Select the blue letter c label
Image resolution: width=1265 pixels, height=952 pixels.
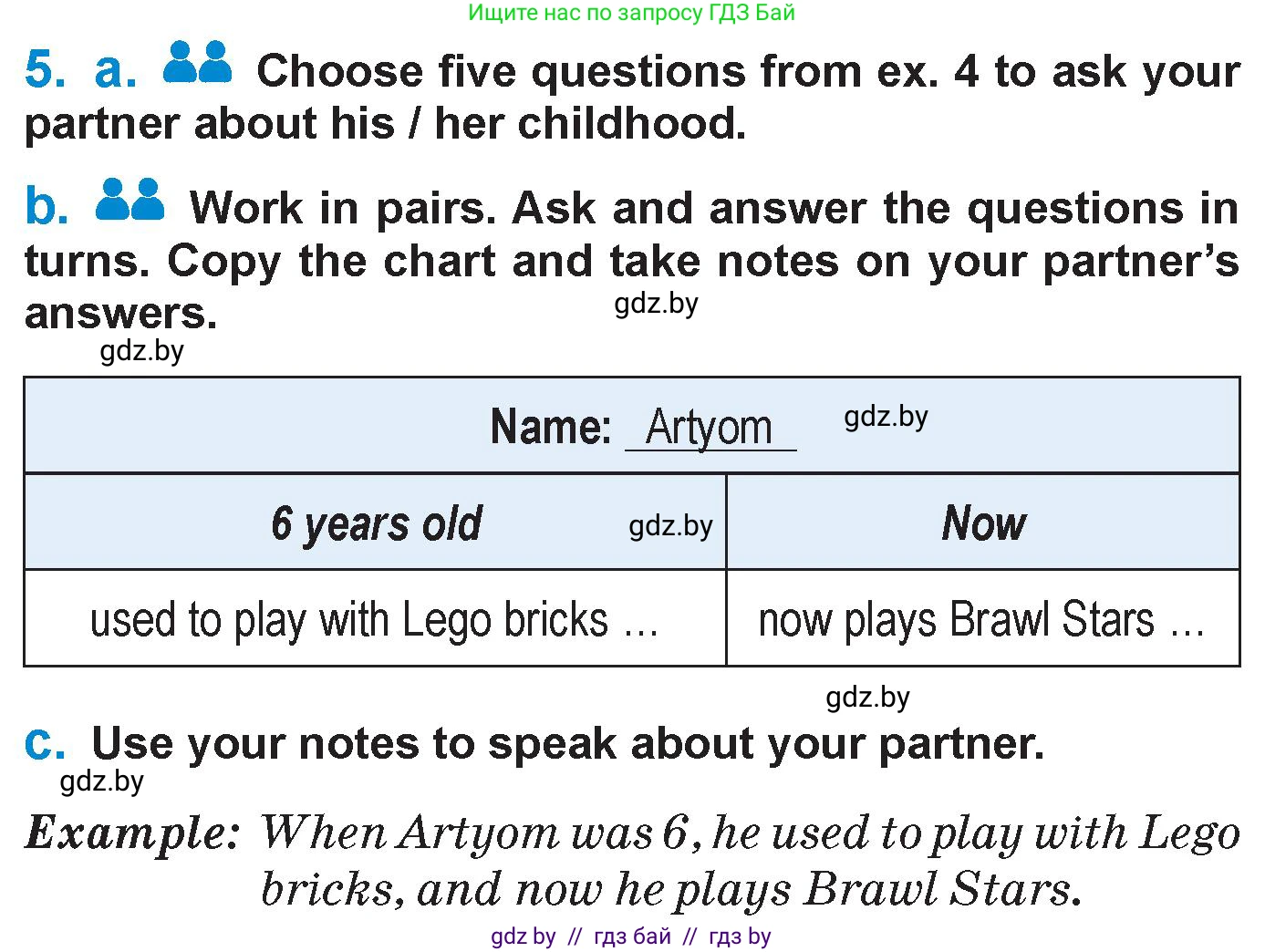click(x=44, y=743)
